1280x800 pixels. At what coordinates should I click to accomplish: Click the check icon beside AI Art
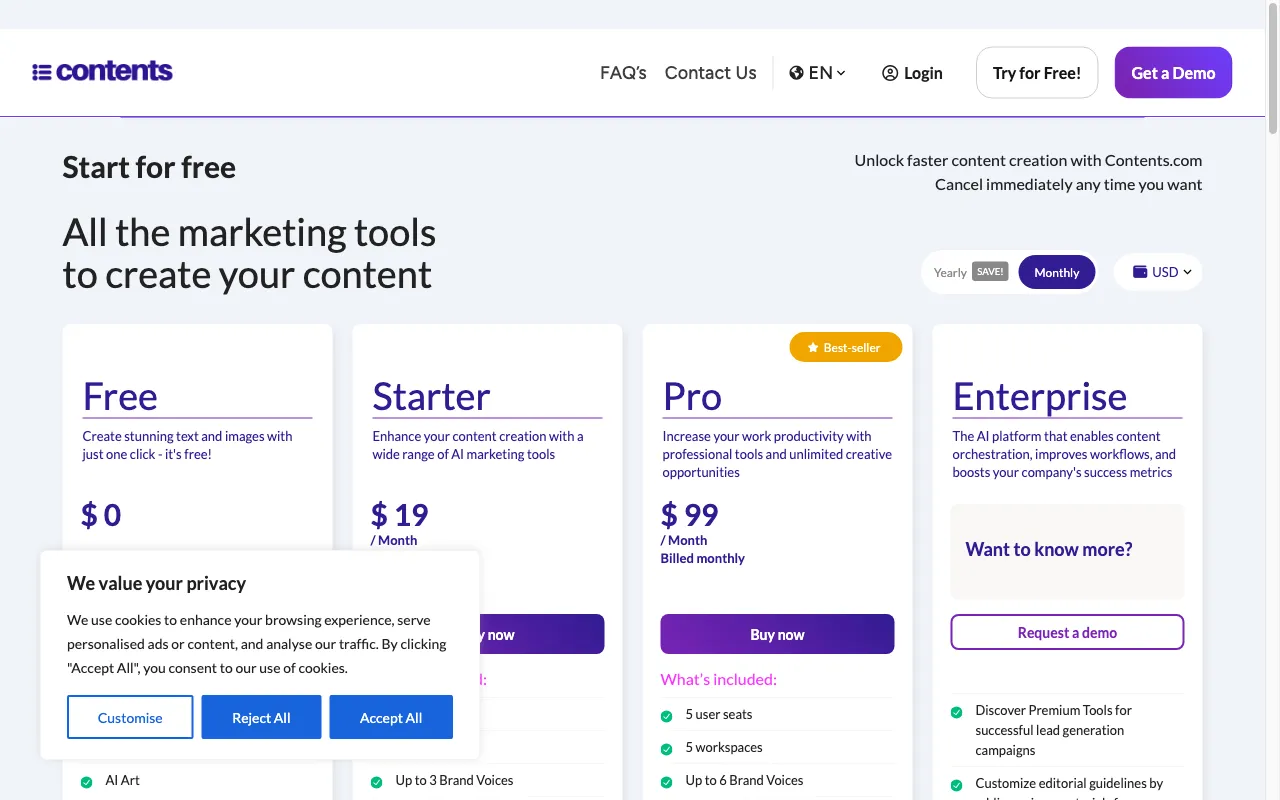[x=86, y=782]
